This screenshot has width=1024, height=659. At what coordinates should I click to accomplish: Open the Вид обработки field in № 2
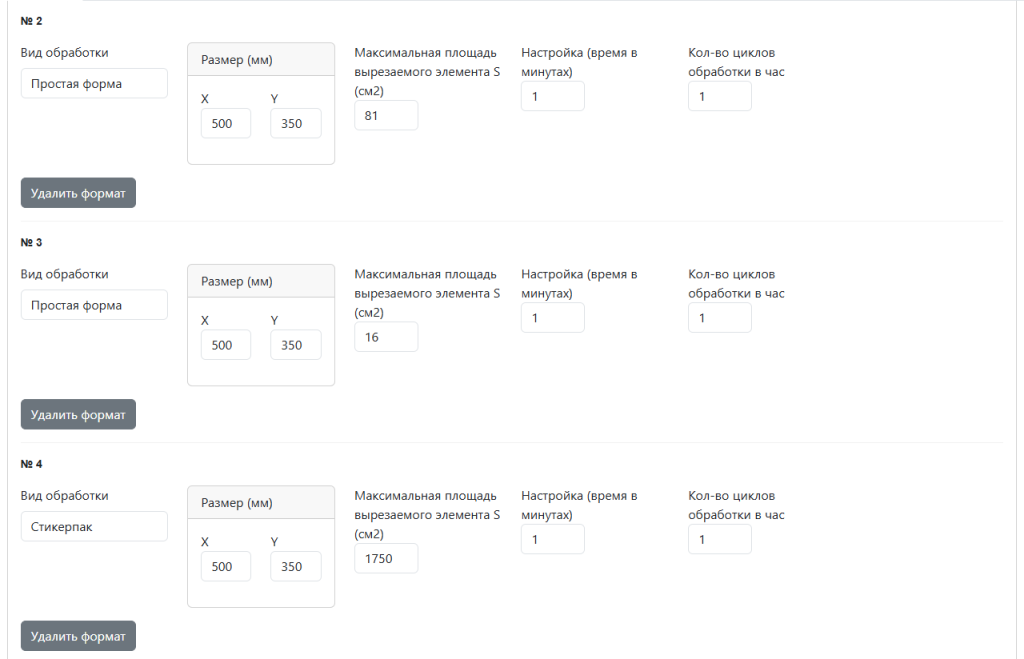coord(94,84)
